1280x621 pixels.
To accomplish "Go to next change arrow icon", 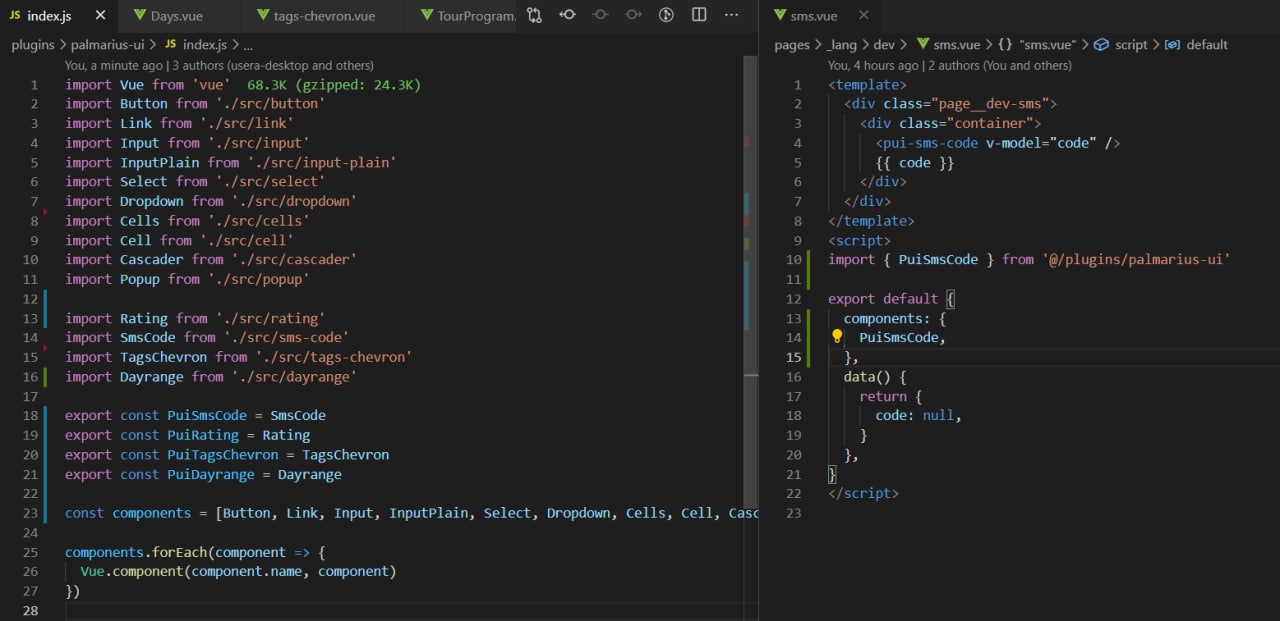I will (633, 15).
